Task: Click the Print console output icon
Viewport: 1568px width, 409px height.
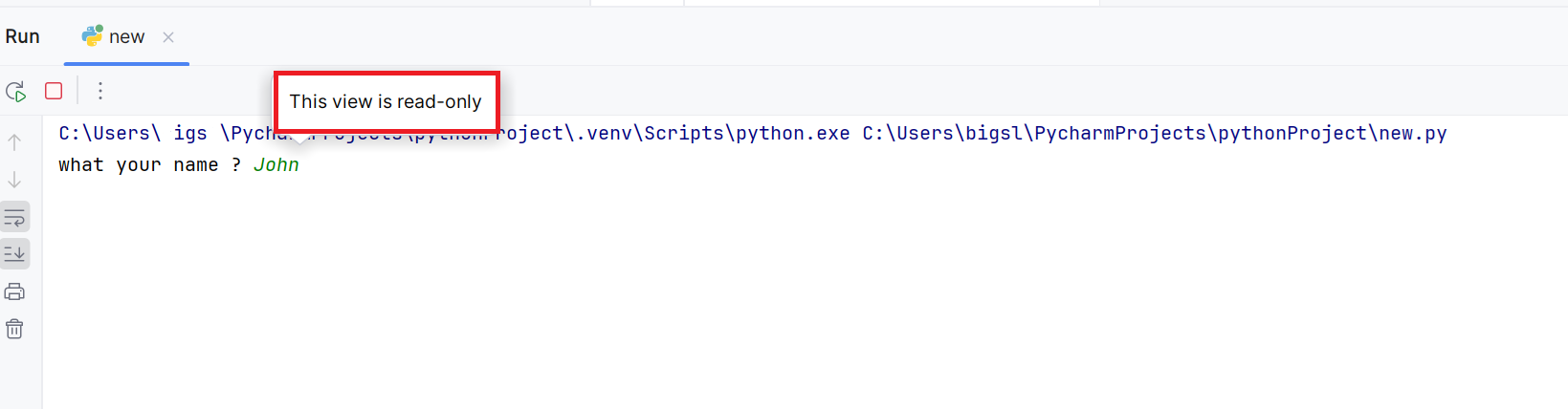Action: click(x=14, y=291)
